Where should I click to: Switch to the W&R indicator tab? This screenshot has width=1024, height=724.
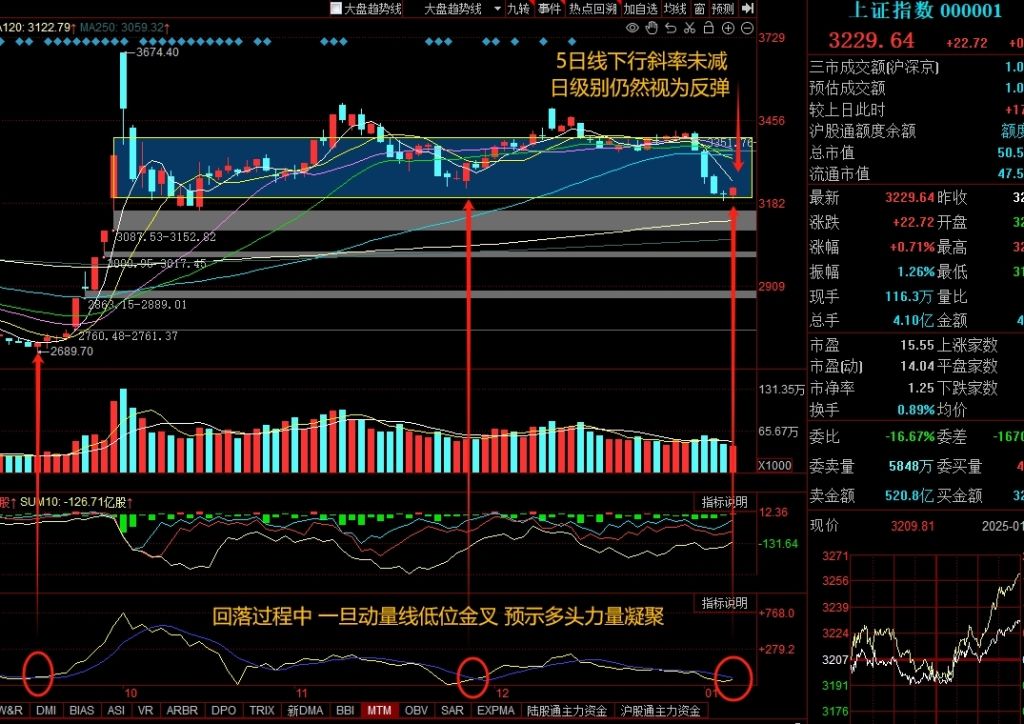tap(12, 710)
